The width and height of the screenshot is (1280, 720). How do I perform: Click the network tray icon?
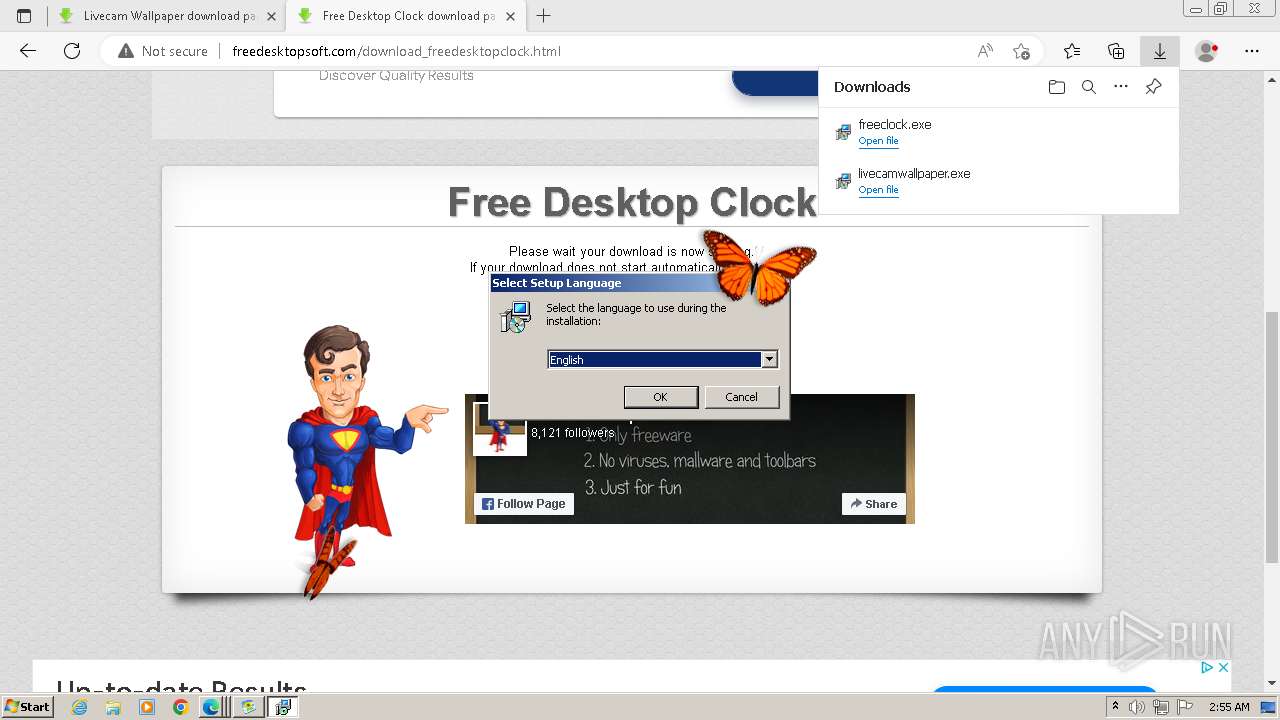(x=1161, y=707)
